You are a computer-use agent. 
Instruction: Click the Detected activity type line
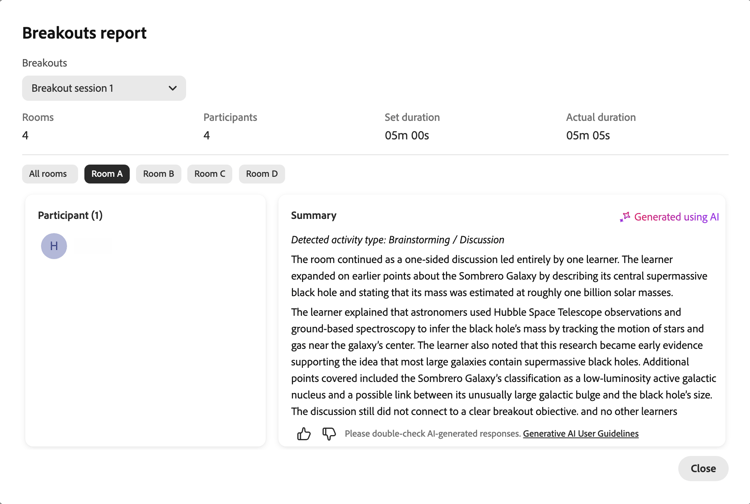(x=397, y=240)
